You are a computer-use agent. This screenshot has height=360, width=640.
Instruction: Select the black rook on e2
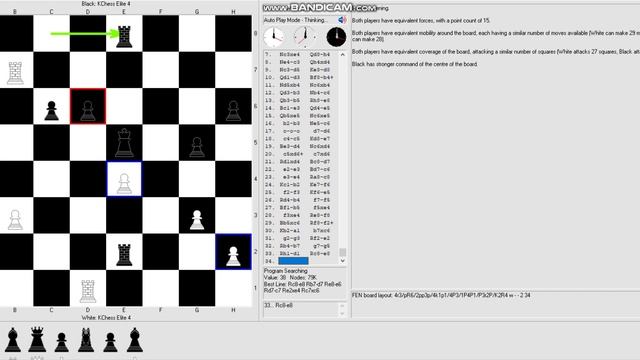(124, 255)
